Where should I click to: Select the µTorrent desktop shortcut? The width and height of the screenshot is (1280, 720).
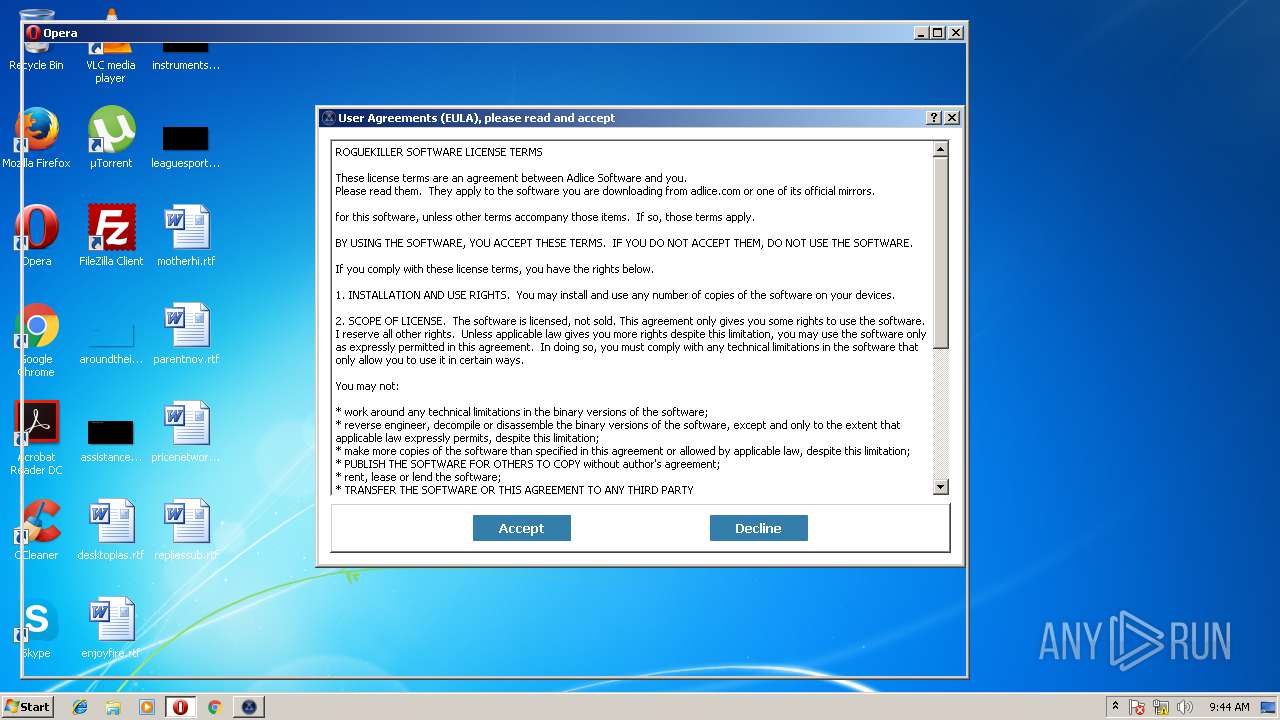click(x=111, y=138)
